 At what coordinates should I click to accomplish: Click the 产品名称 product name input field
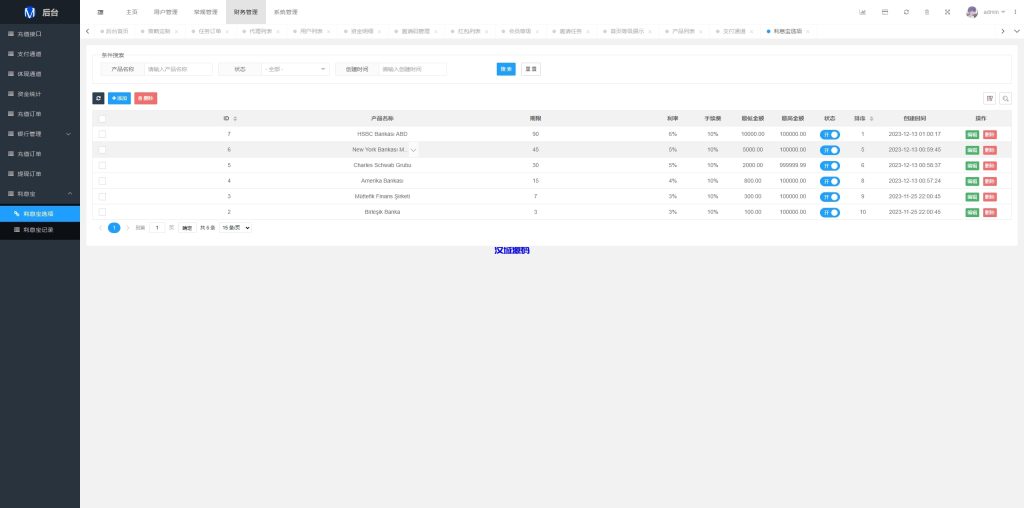tap(178, 69)
